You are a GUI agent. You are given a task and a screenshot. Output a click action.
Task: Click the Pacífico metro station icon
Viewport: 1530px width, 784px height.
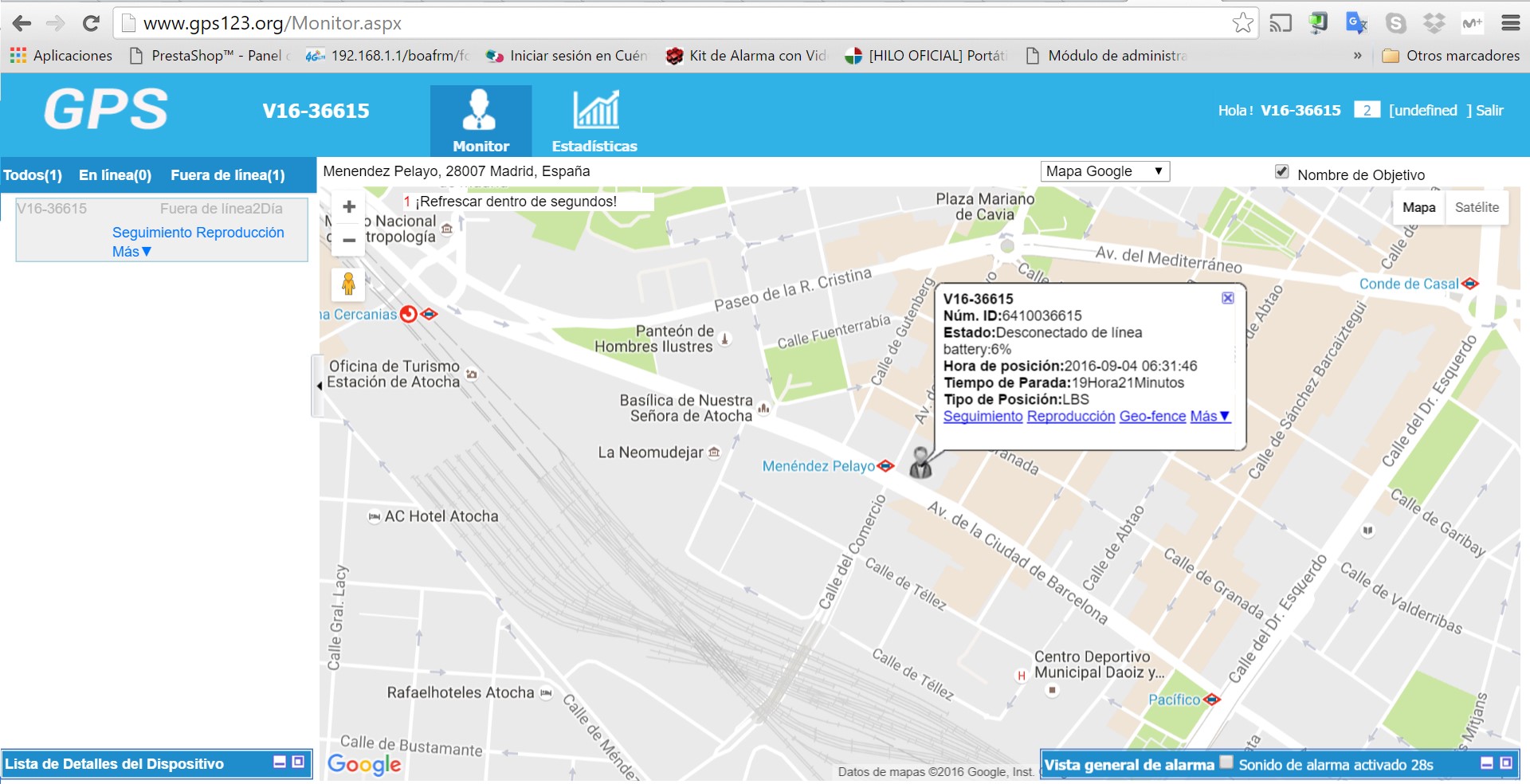tap(1212, 700)
